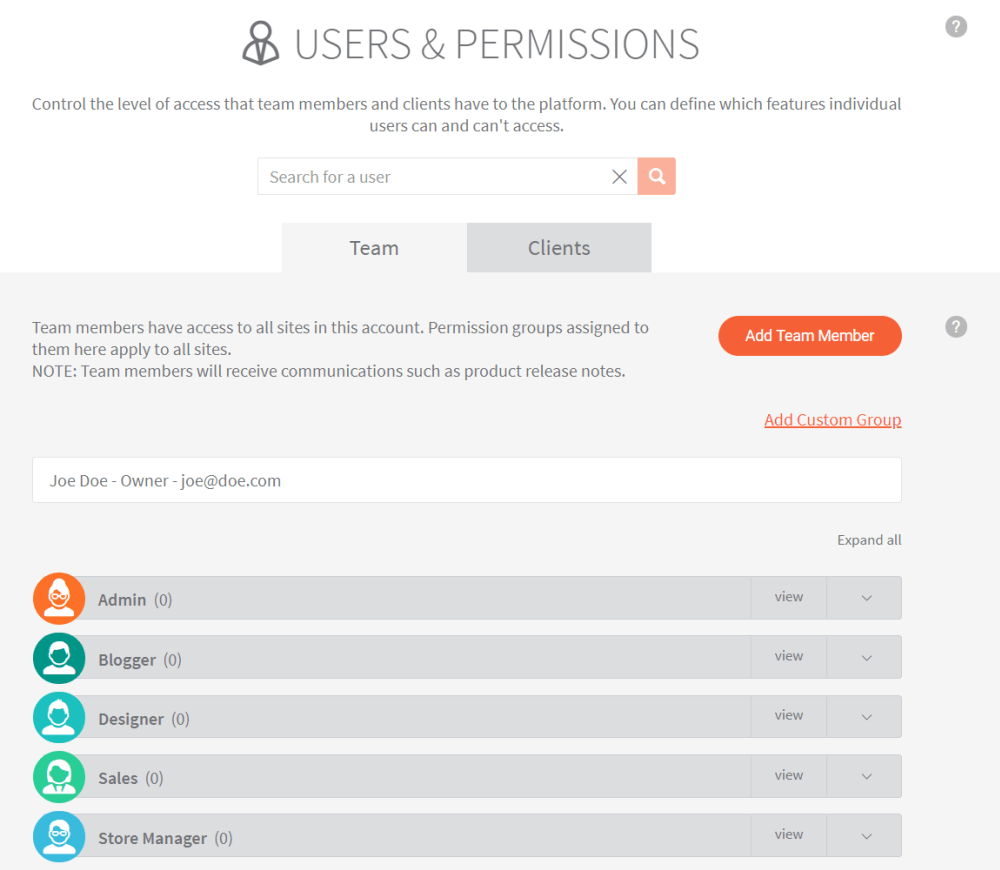
Task: Click Expand all to open every group
Action: pyautogui.click(x=869, y=540)
